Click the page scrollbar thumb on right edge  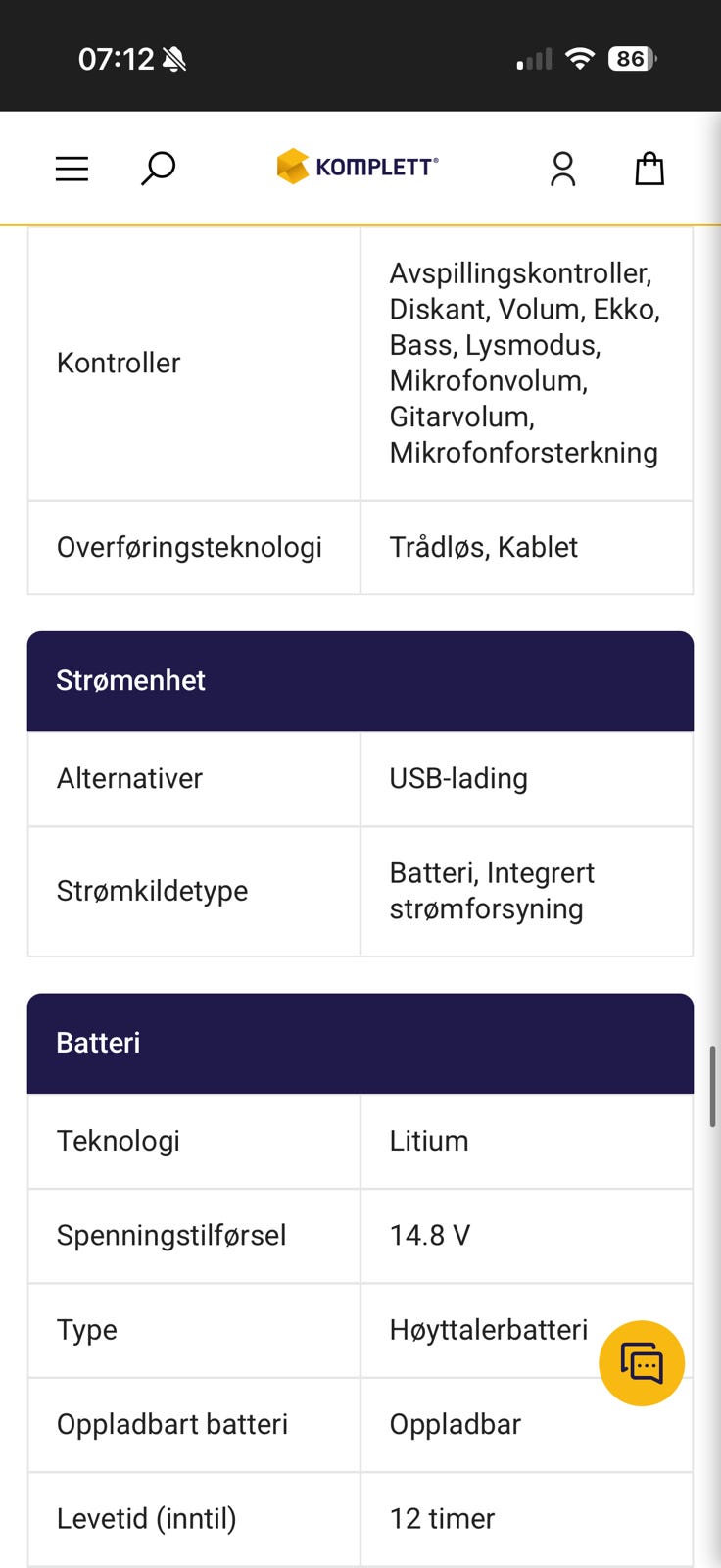coord(713,1087)
